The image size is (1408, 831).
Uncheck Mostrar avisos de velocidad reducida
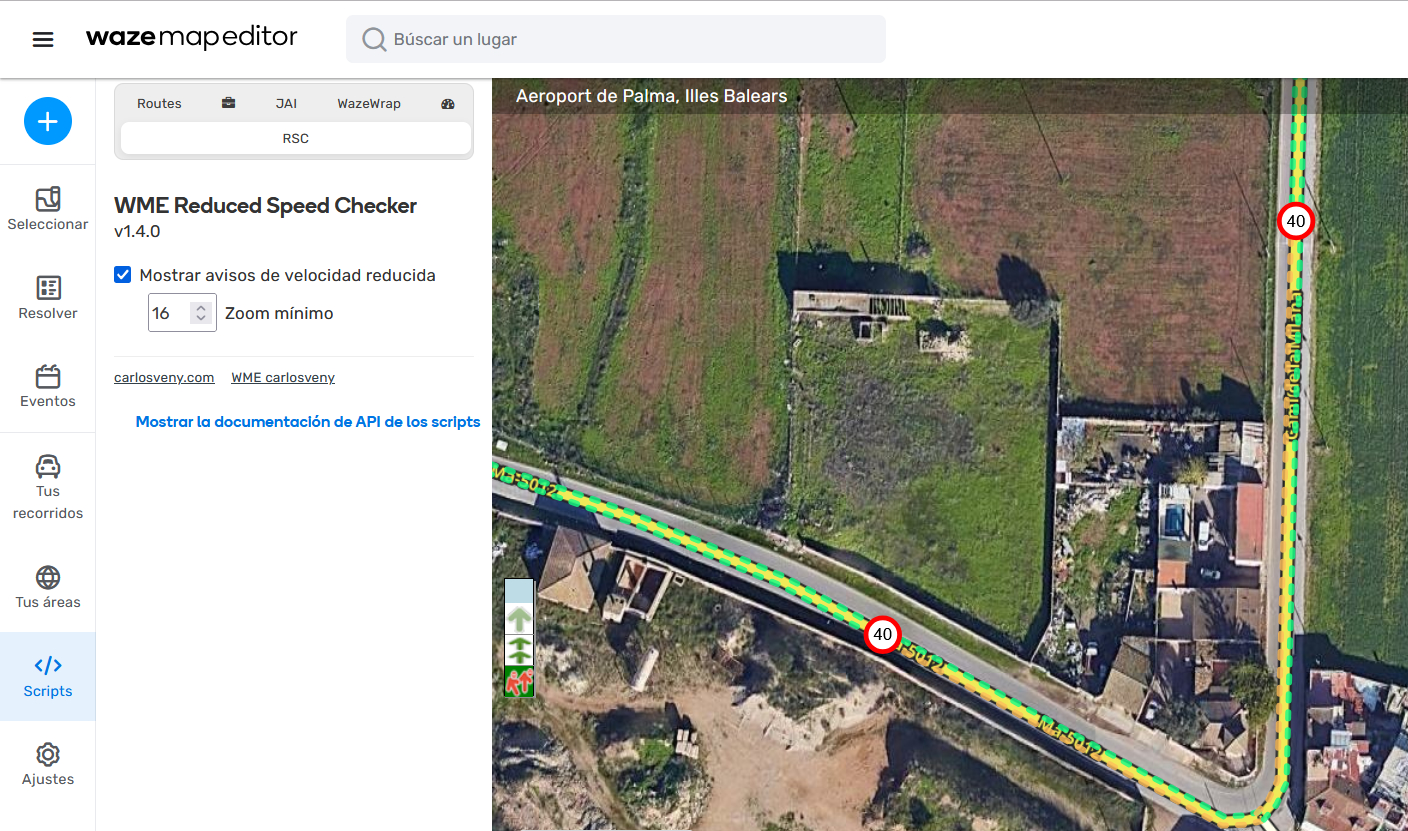[123, 275]
